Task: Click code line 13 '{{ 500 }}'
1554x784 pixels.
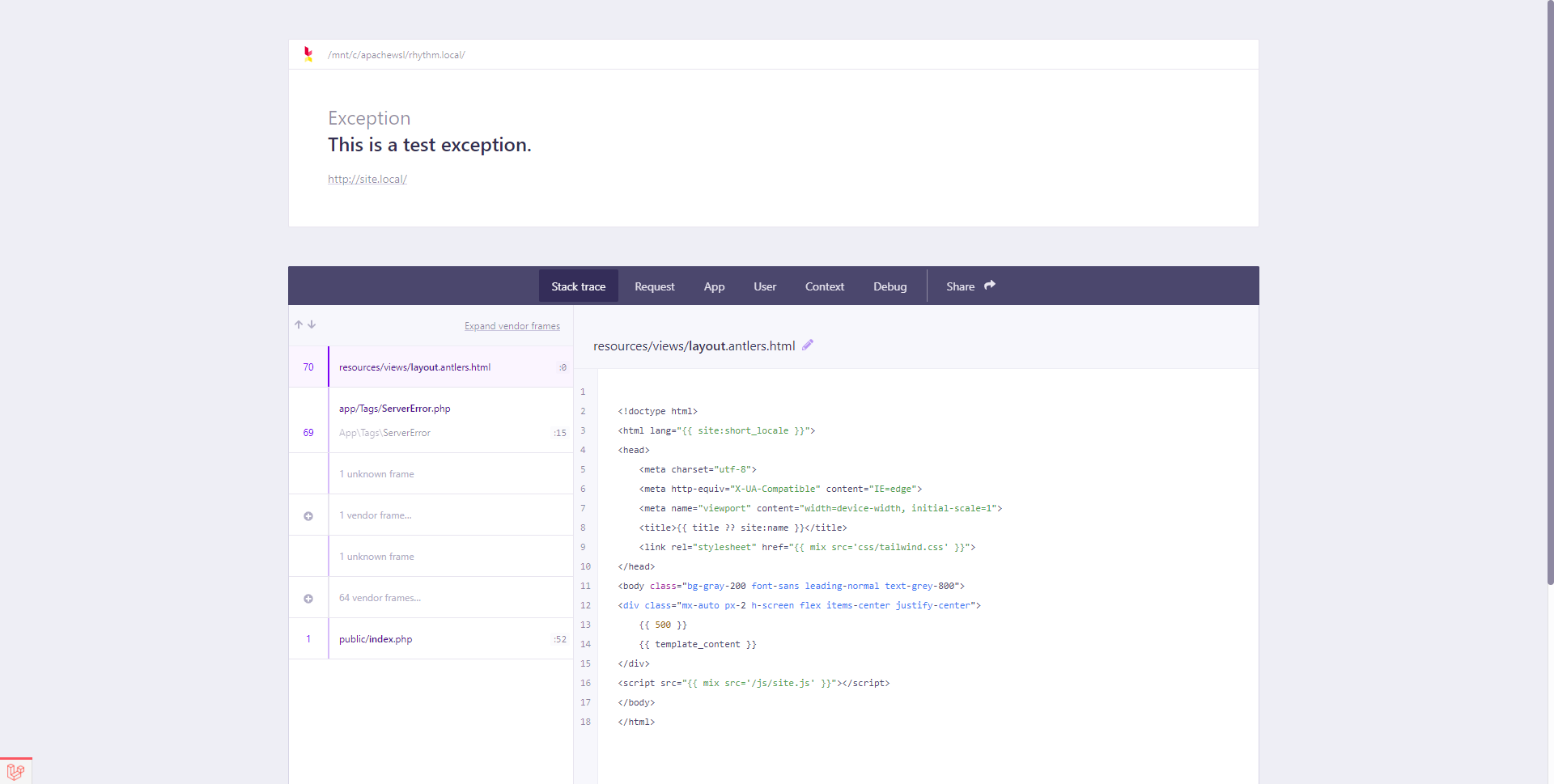Action: tap(663, 625)
